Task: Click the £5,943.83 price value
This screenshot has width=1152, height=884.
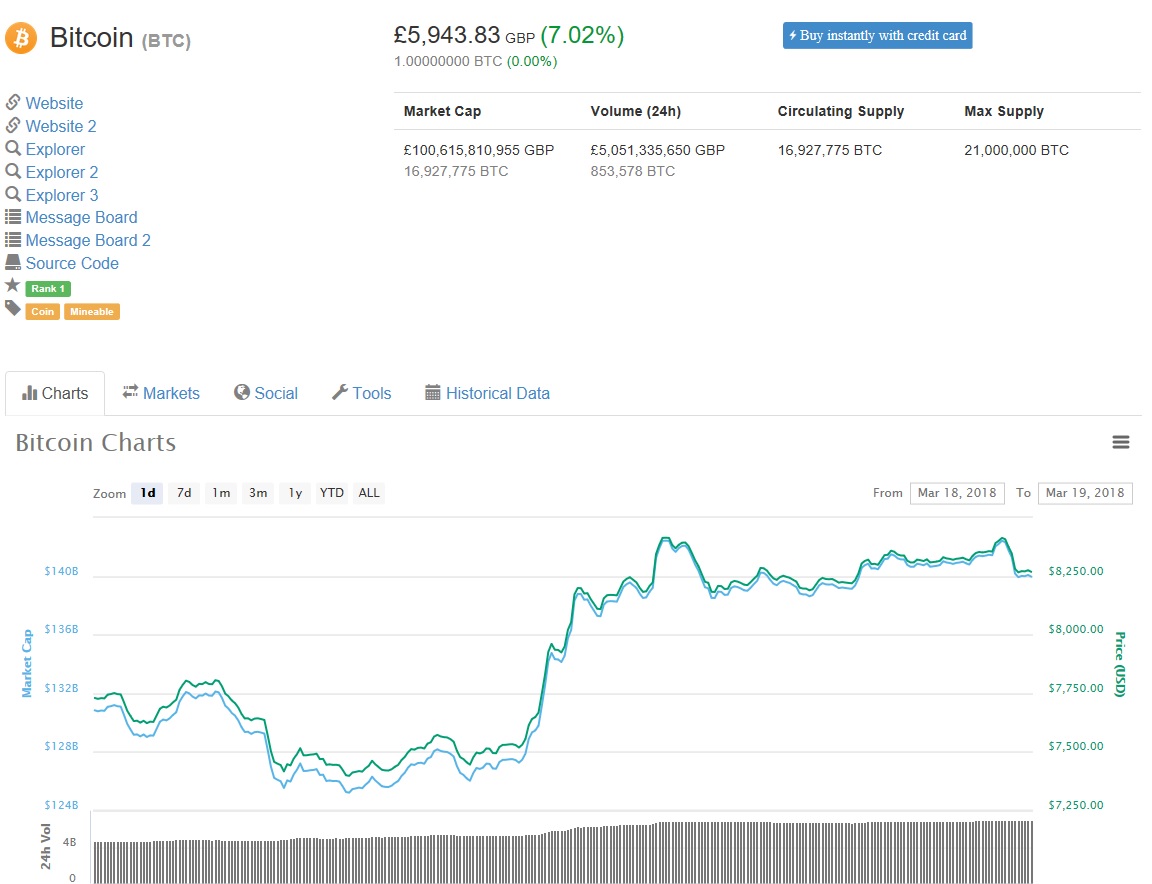Action: [x=447, y=35]
